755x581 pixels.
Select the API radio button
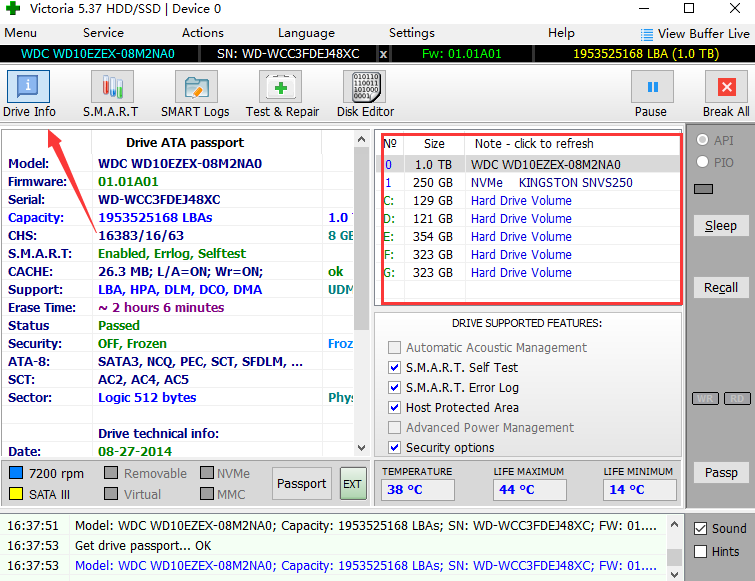[702, 141]
